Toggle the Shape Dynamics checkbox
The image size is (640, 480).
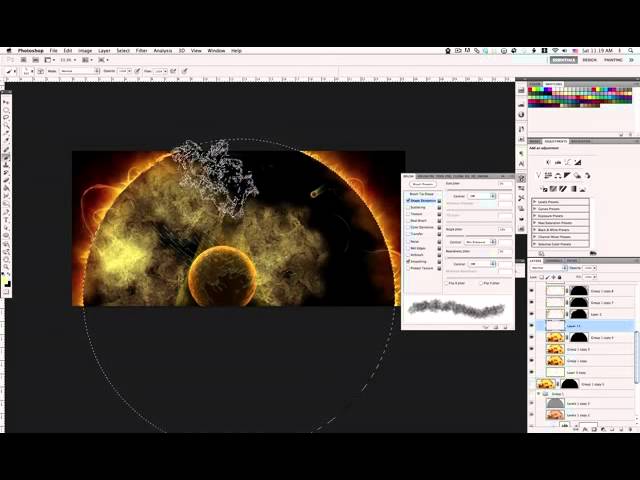408,201
